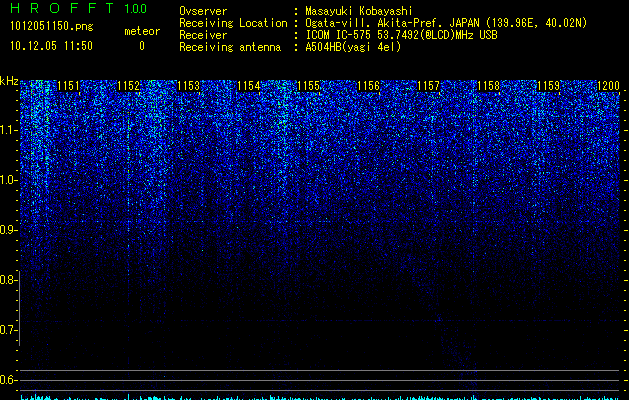
Task: Click the meteor label
Action: 142,31
